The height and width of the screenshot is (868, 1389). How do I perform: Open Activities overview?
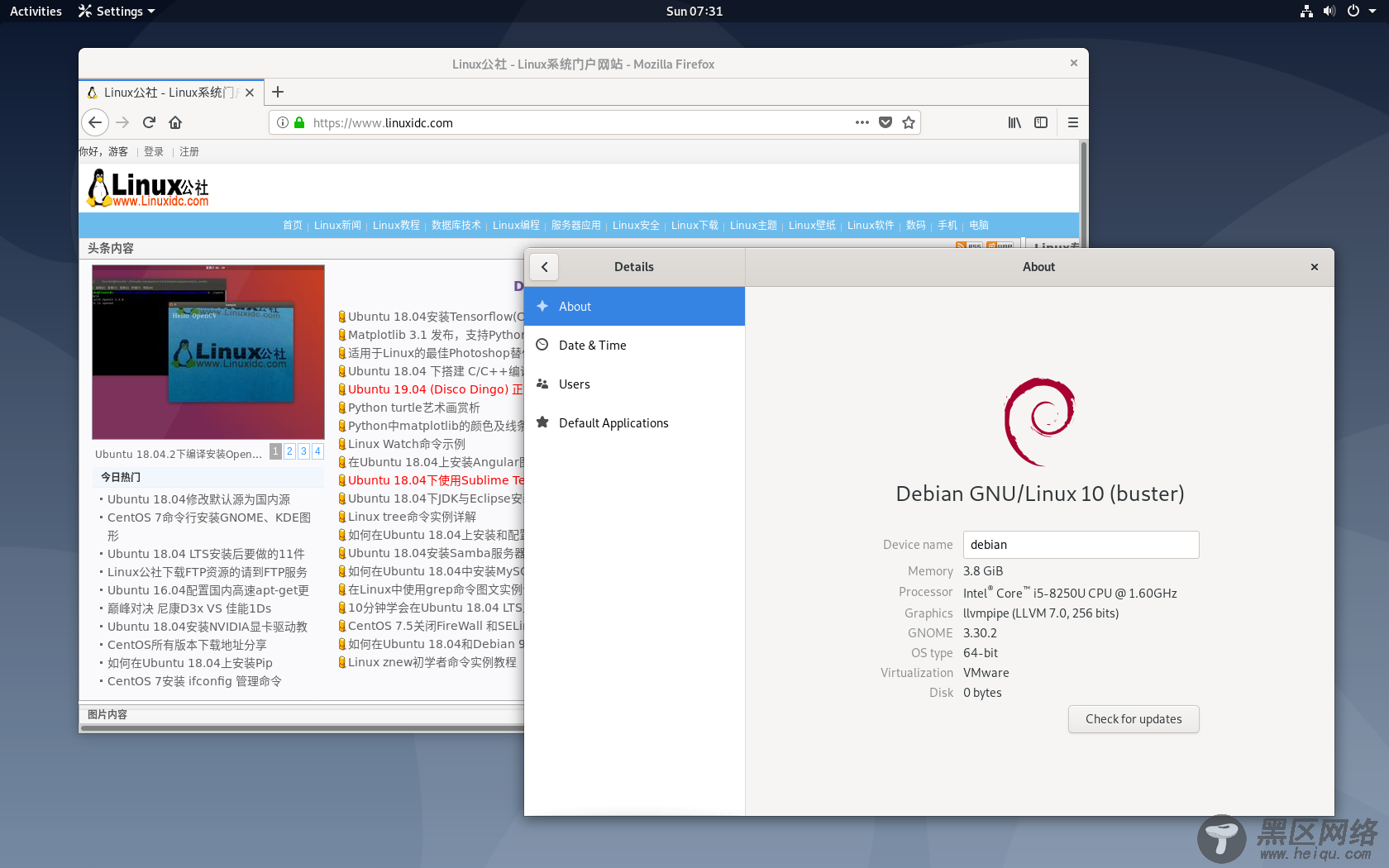pyautogui.click(x=36, y=12)
